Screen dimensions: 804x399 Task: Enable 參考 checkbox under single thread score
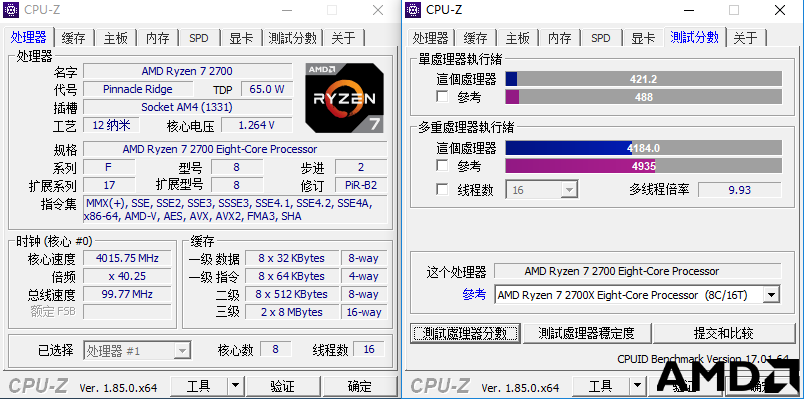[442, 96]
